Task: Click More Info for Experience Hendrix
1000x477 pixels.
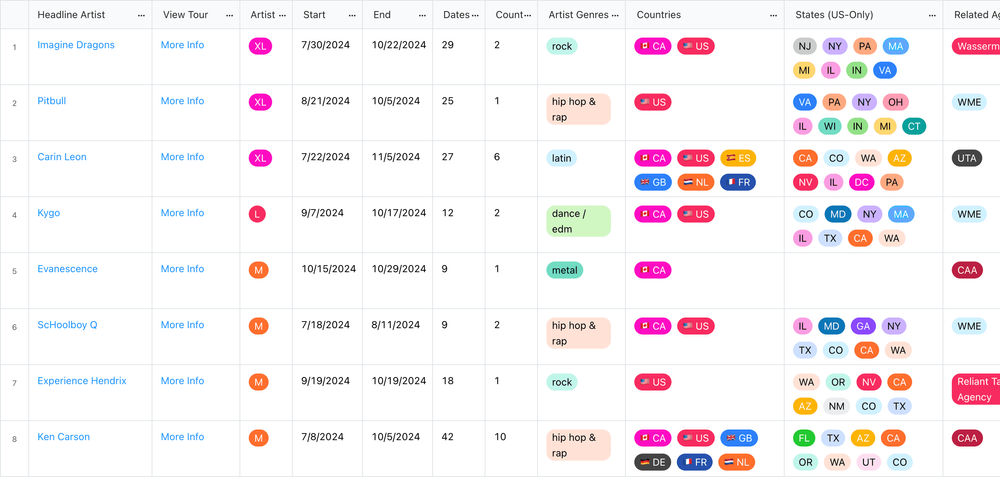Action: (182, 381)
